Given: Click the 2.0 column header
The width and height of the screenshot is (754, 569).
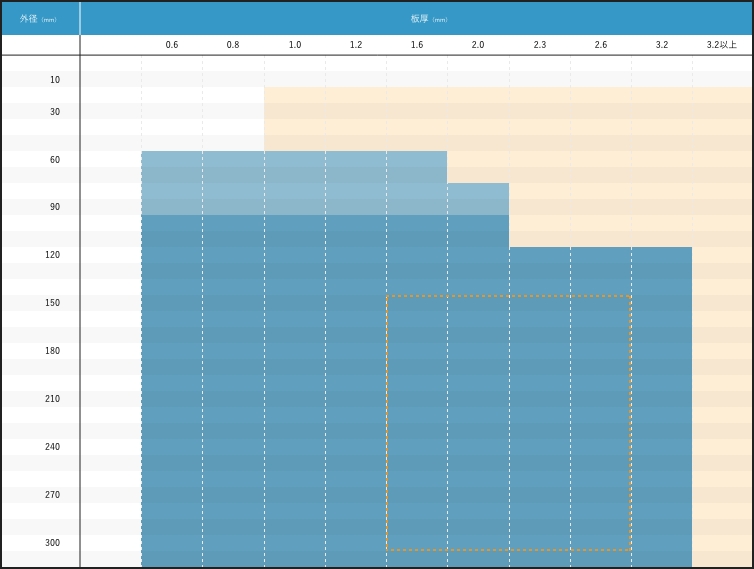Looking at the screenshot, I should coord(478,45).
